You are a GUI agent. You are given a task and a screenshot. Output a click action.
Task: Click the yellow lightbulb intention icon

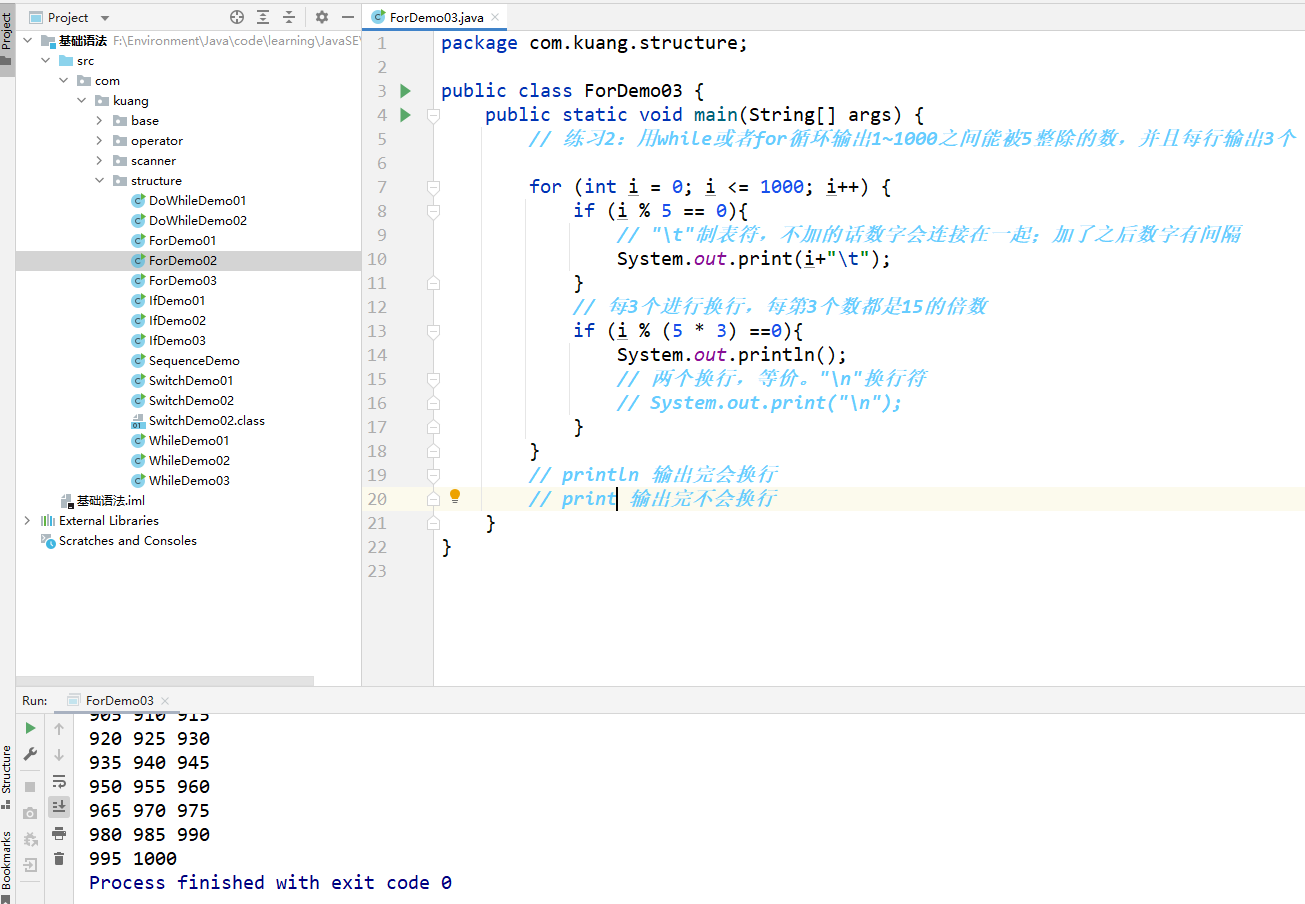tap(455, 496)
